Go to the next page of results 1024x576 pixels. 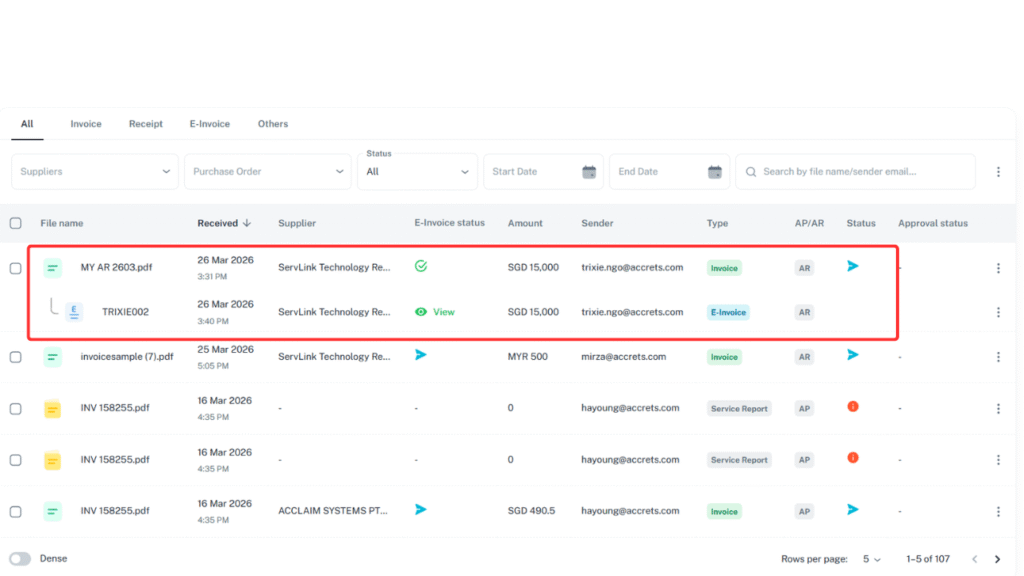997,559
